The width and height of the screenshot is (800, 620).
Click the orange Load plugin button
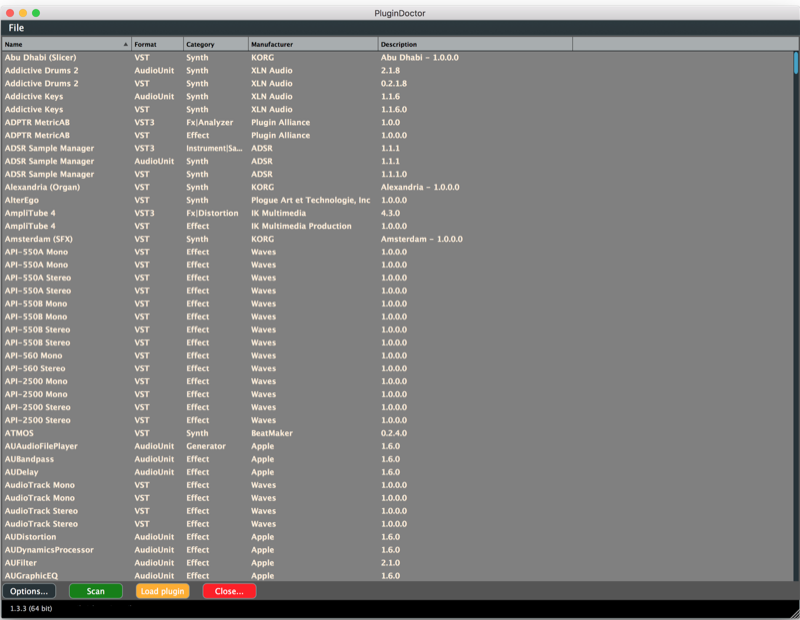(162, 591)
